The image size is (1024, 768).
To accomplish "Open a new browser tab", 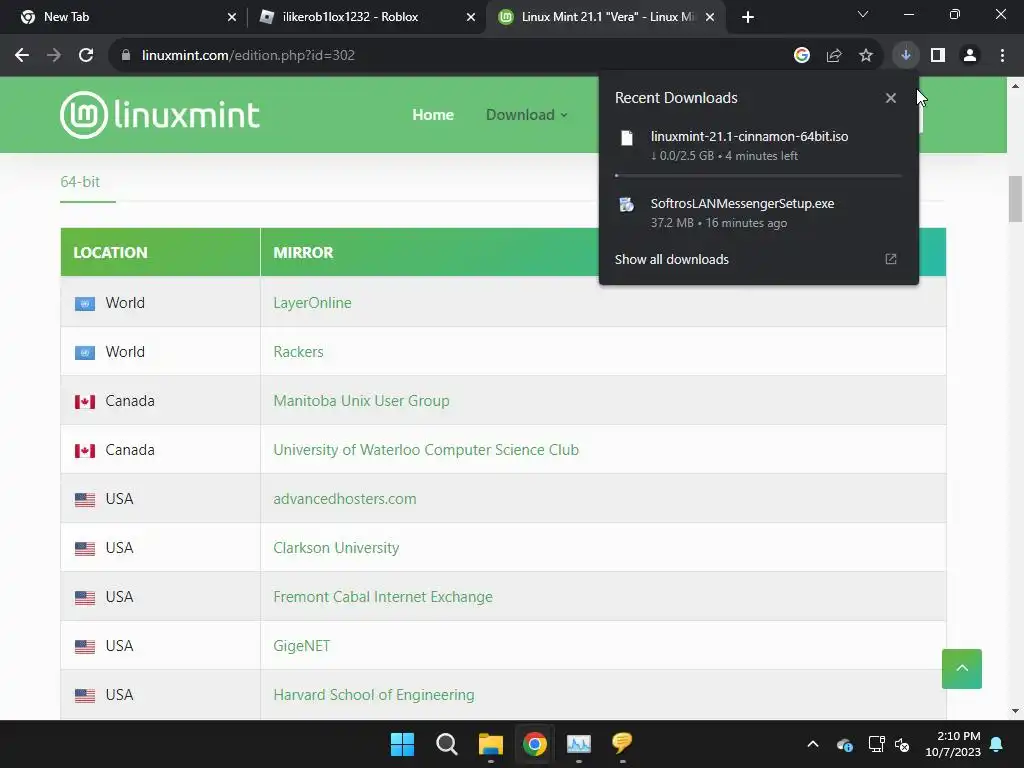I will point(748,17).
